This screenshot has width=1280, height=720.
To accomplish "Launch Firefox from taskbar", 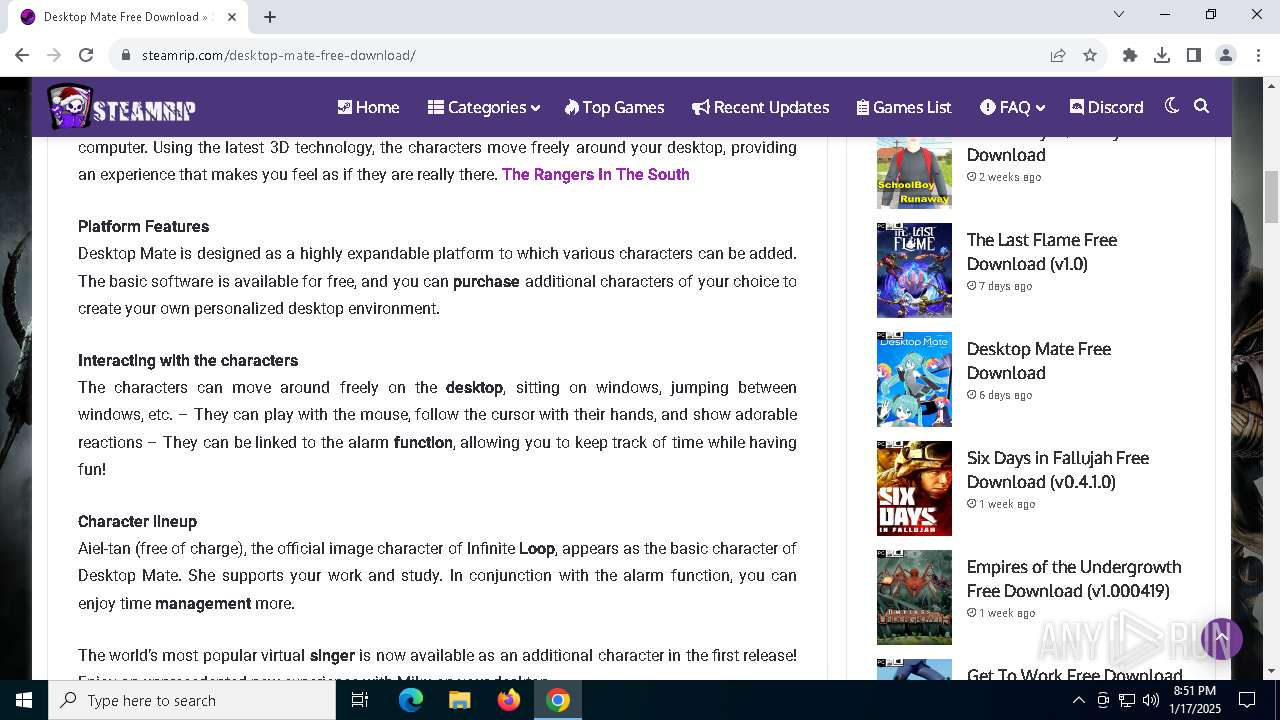I will pyautogui.click(x=509, y=700).
